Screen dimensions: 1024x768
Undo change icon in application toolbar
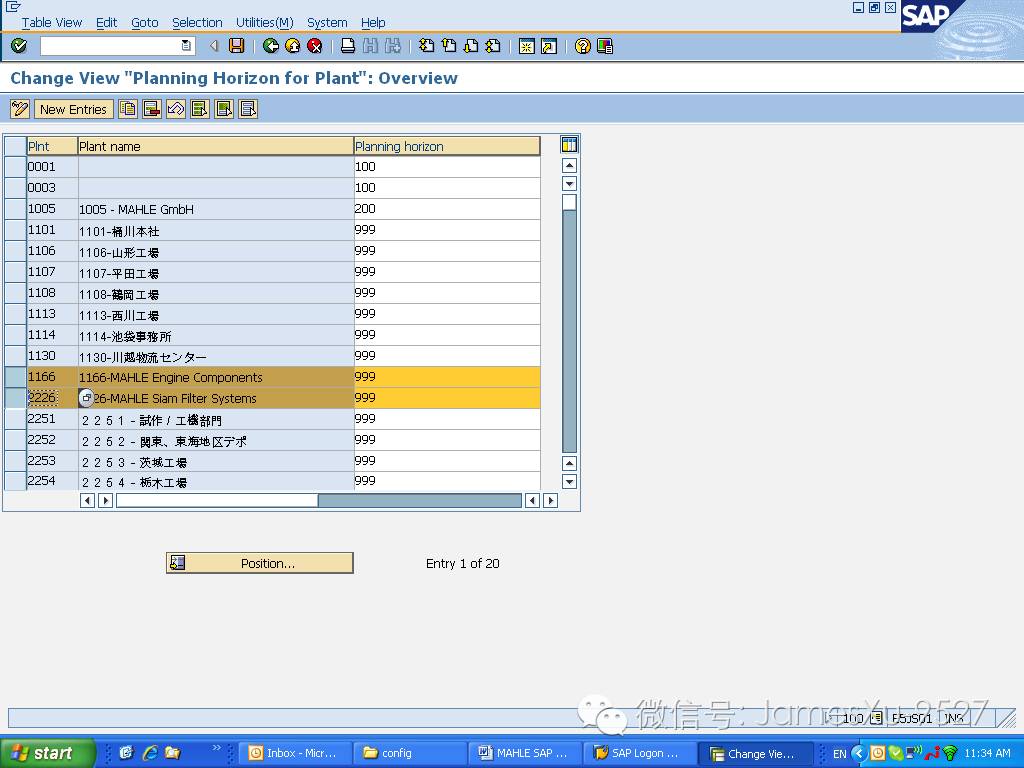pos(176,109)
